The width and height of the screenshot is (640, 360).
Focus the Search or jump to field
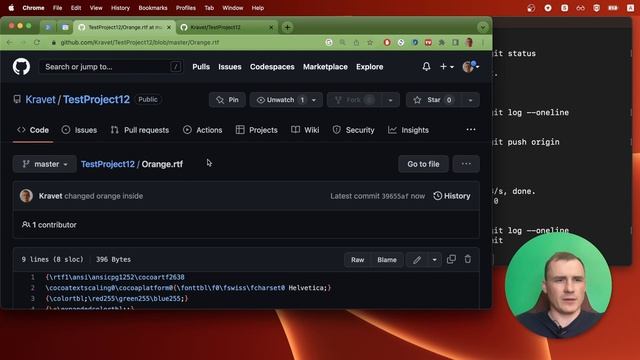click(x=111, y=67)
